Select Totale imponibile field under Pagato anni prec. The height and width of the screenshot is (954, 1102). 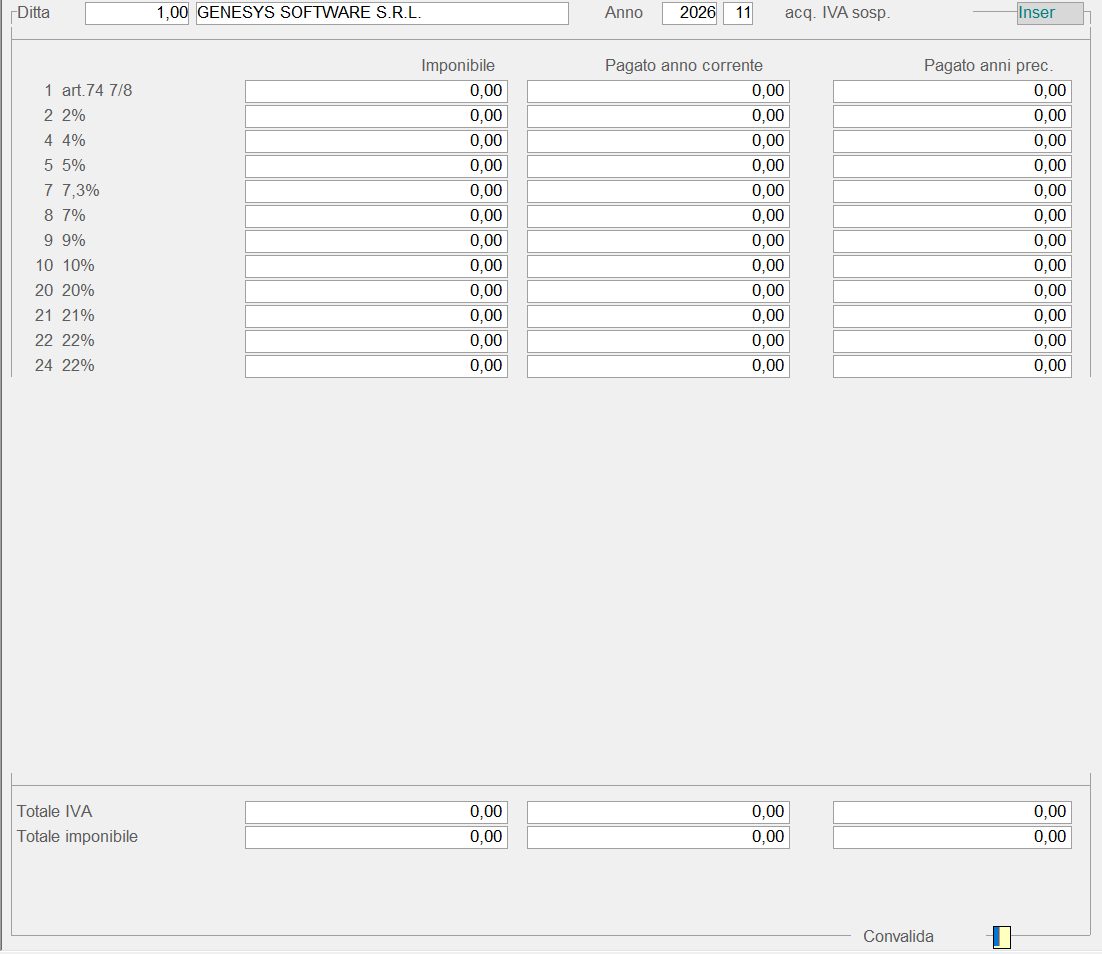[x=952, y=837]
